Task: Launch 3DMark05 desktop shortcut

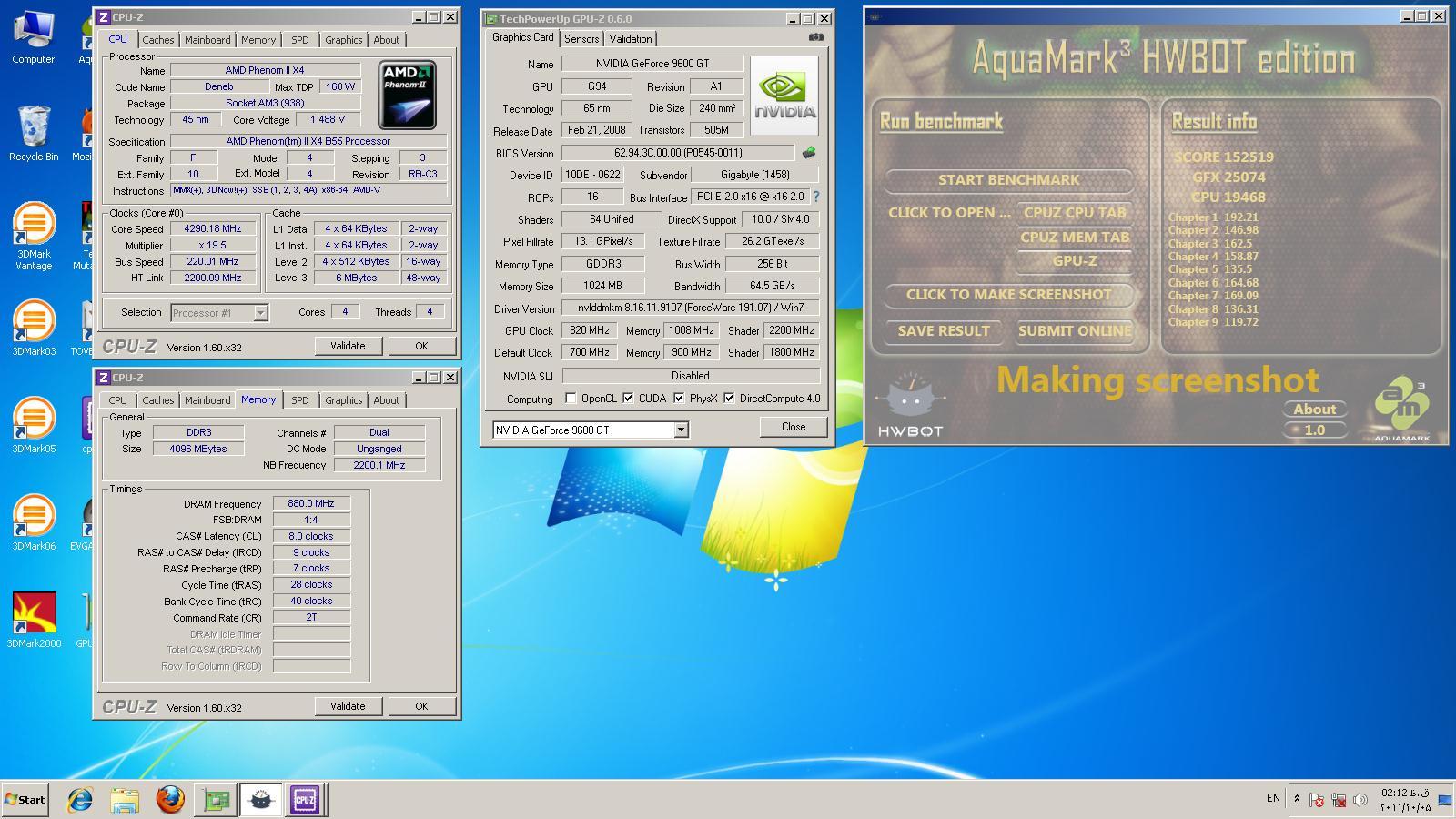Action: tap(34, 425)
